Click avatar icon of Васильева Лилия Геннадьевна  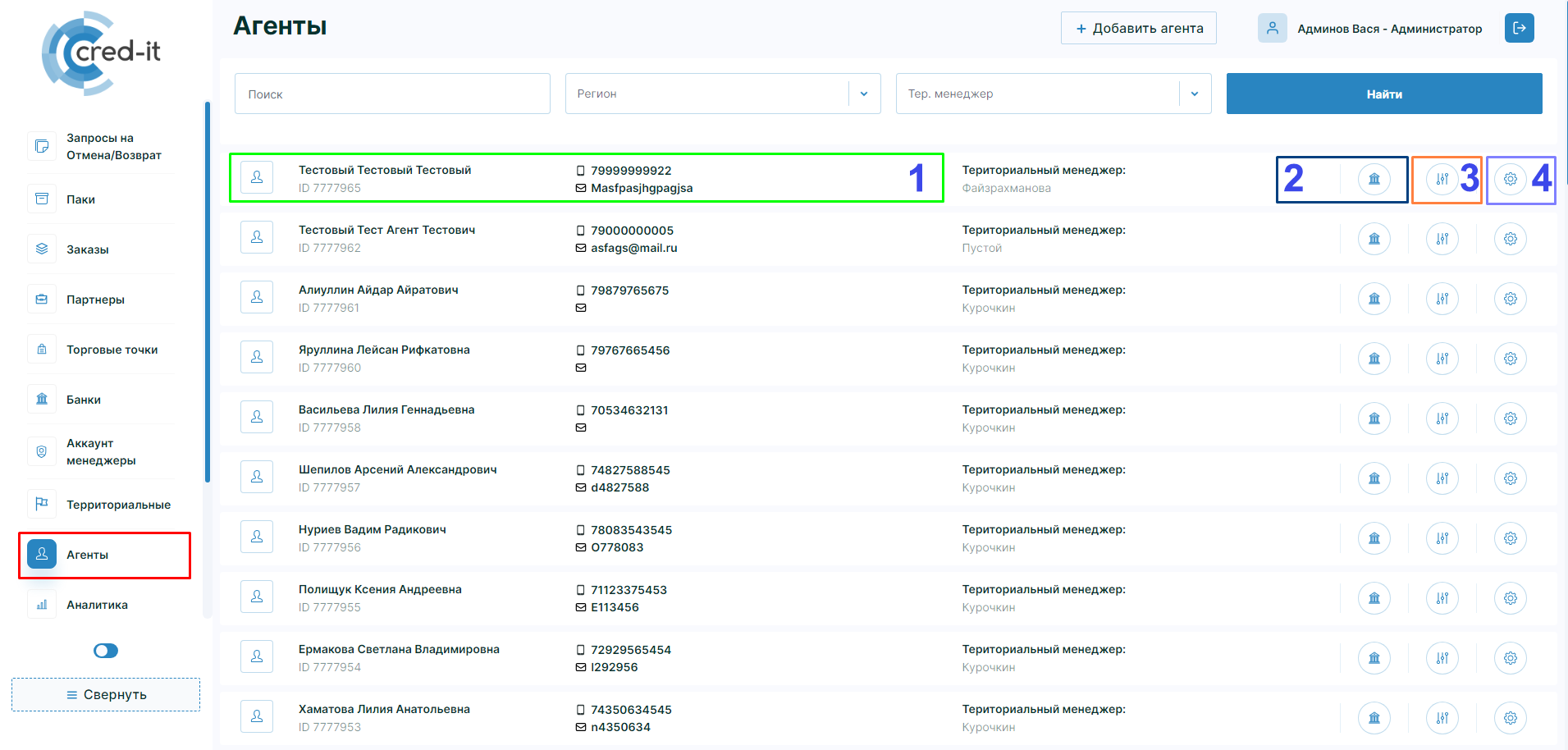coord(257,417)
